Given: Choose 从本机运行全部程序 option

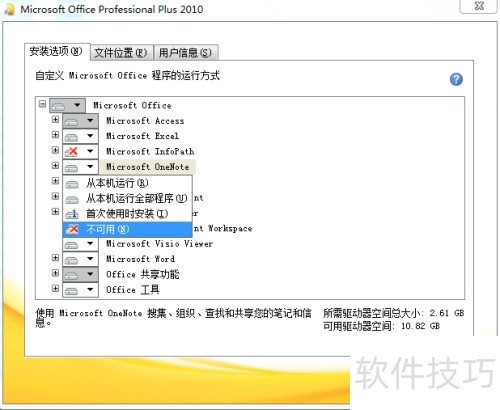Looking at the screenshot, I should pos(127,198).
